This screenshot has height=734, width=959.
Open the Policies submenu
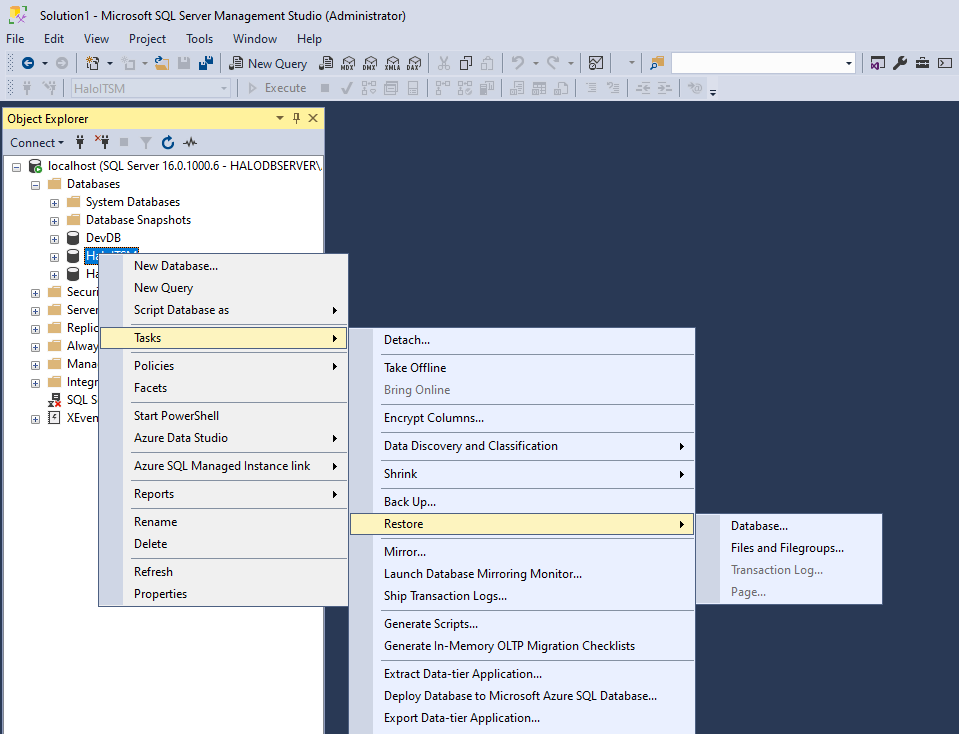click(224, 366)
